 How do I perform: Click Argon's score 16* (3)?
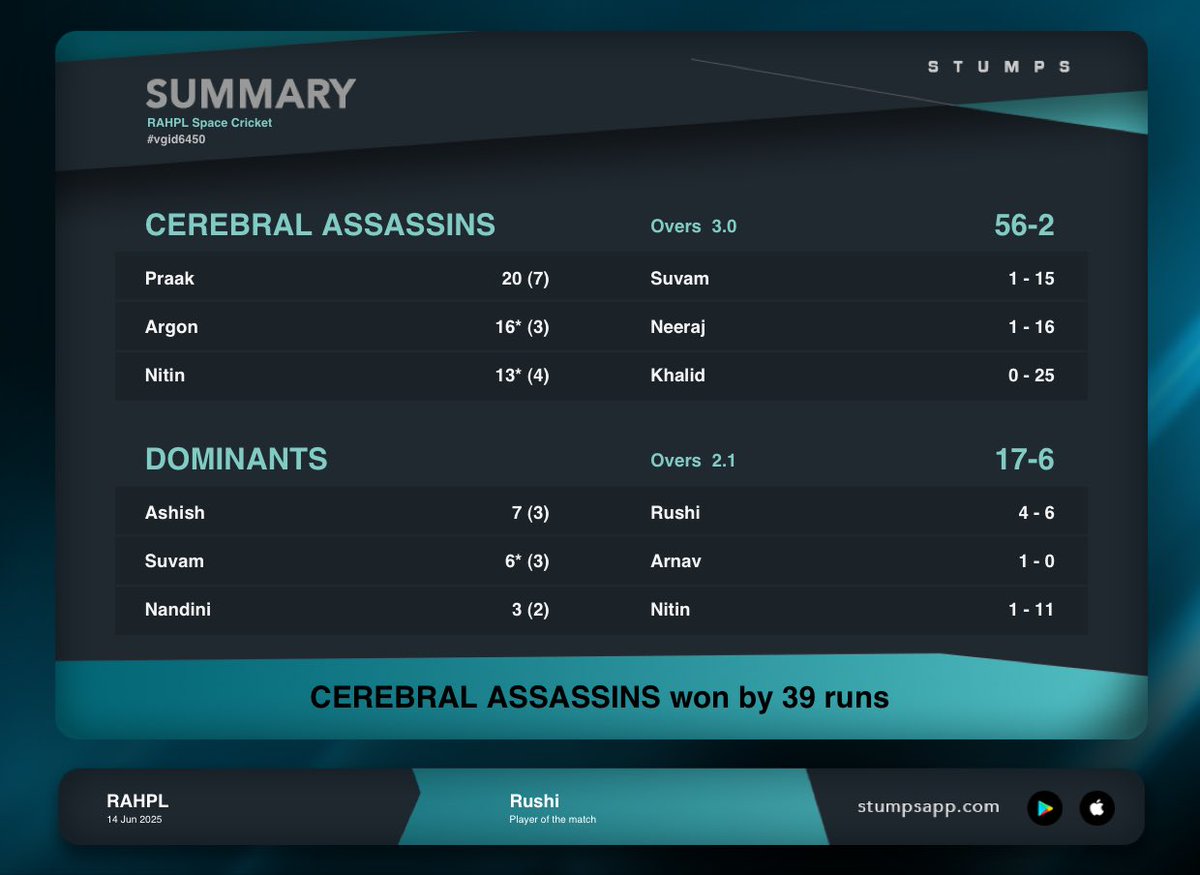[x=520, y=327]
